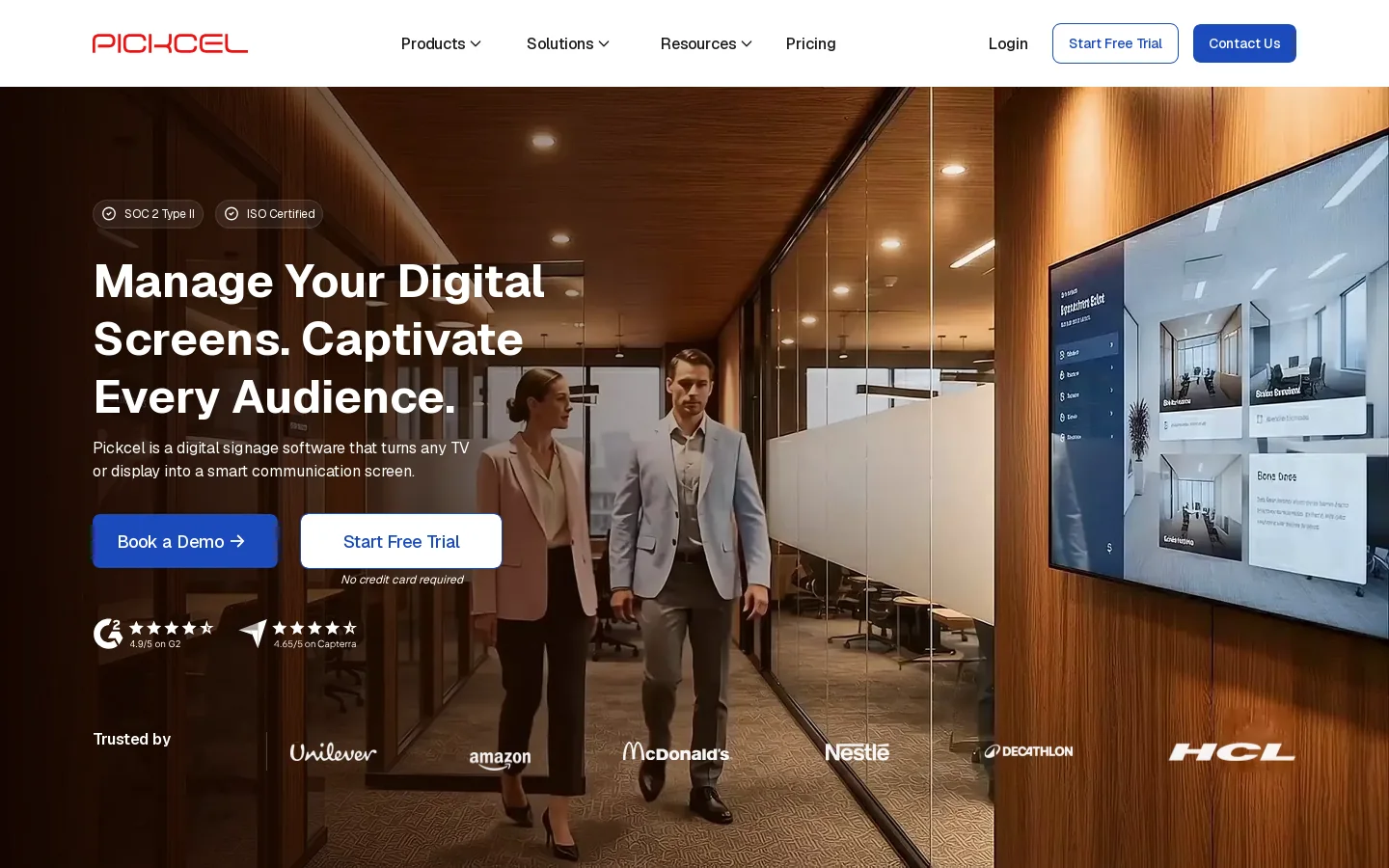
Task: Click the Capterra logo icon
Action: pyautogui.click(x=254, y=634)
